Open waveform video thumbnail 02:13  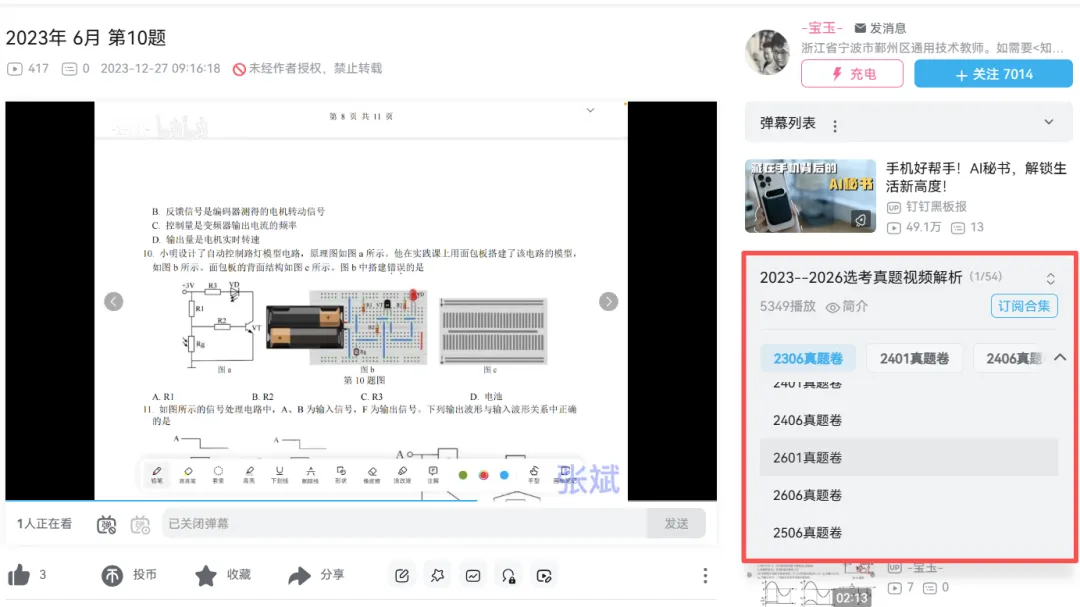pos(810,586)
